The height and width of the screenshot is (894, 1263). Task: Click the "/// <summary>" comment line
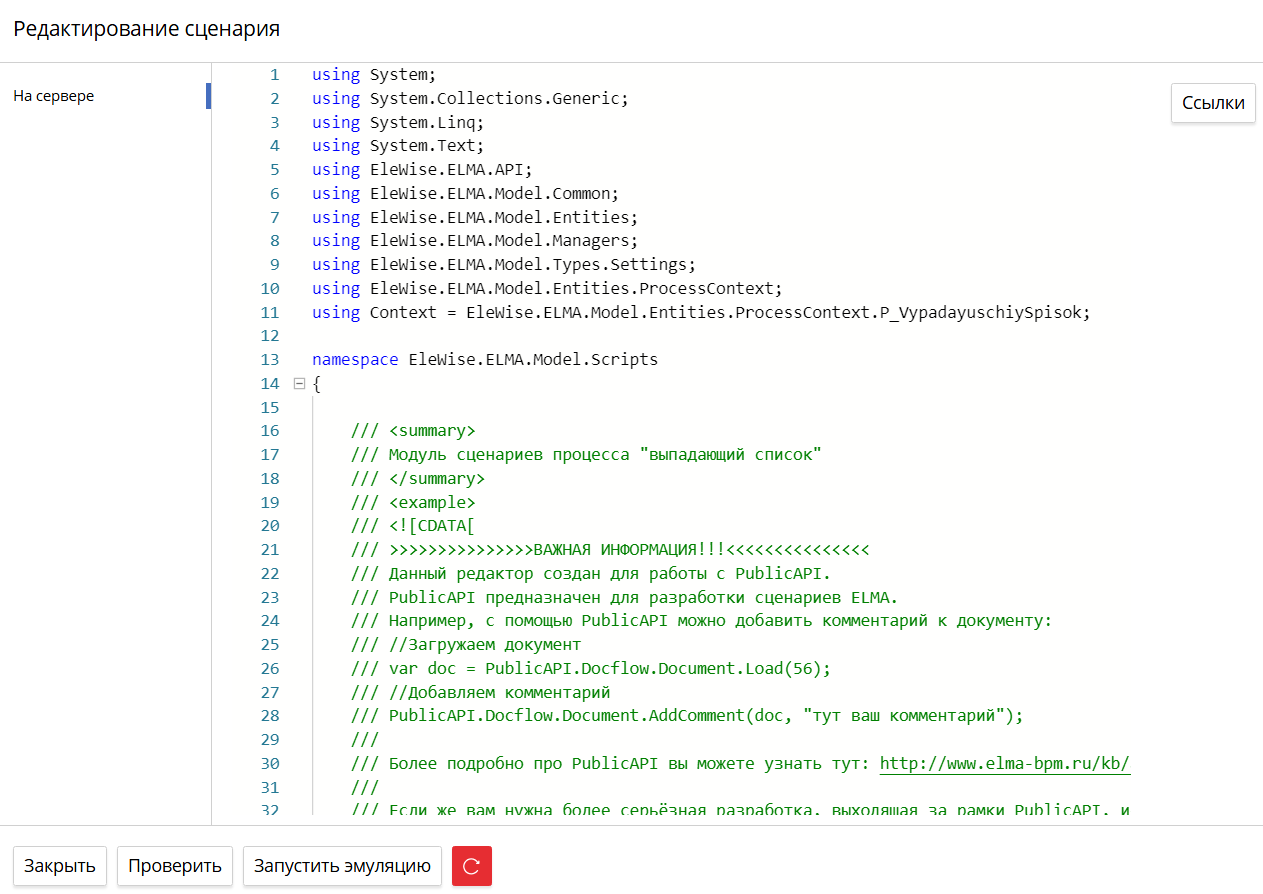(x=413, y=431)
